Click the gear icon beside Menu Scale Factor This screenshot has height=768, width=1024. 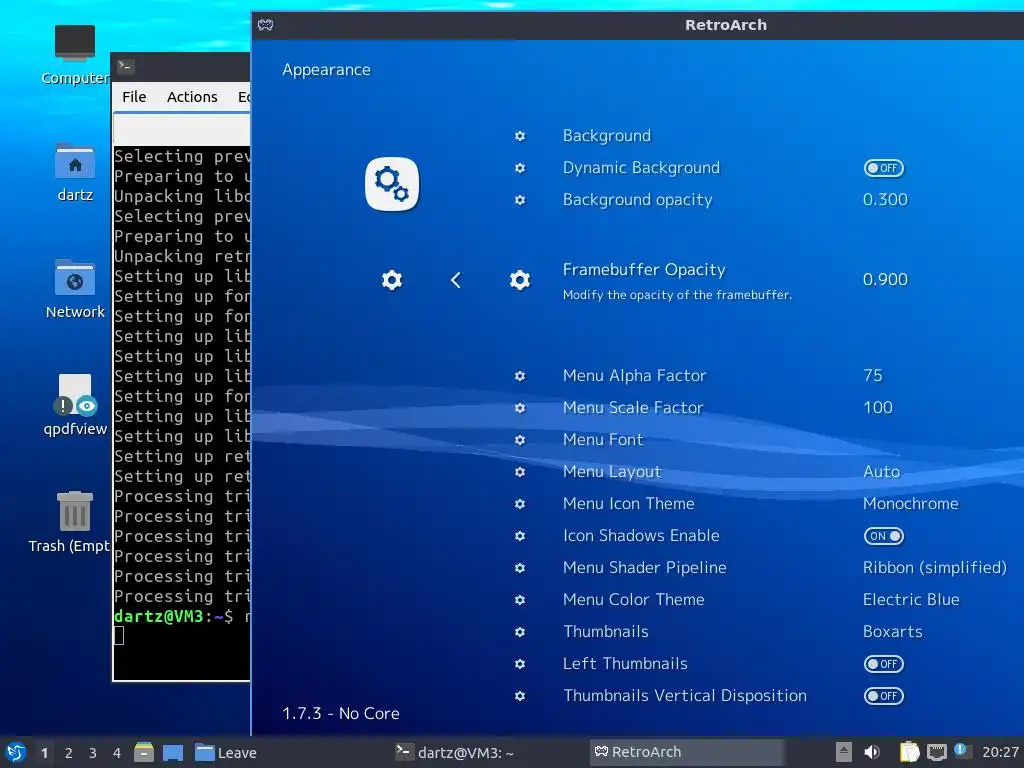pyautogui.click(x=520, y=408)
